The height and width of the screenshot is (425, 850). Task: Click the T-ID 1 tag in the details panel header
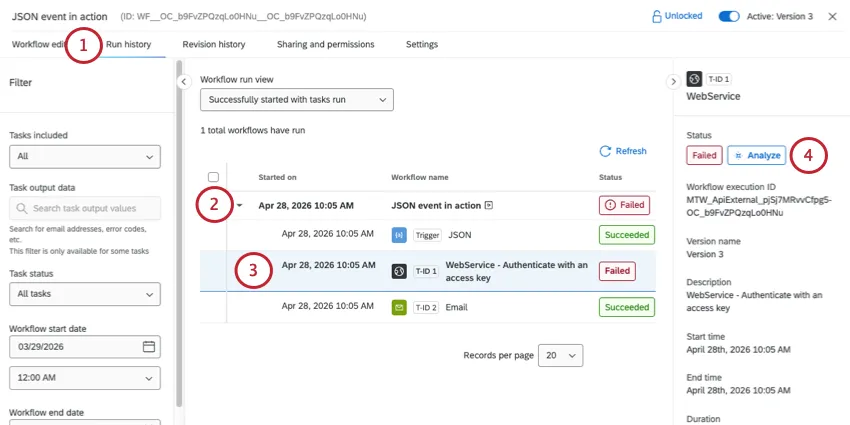[x=718, y=80]
